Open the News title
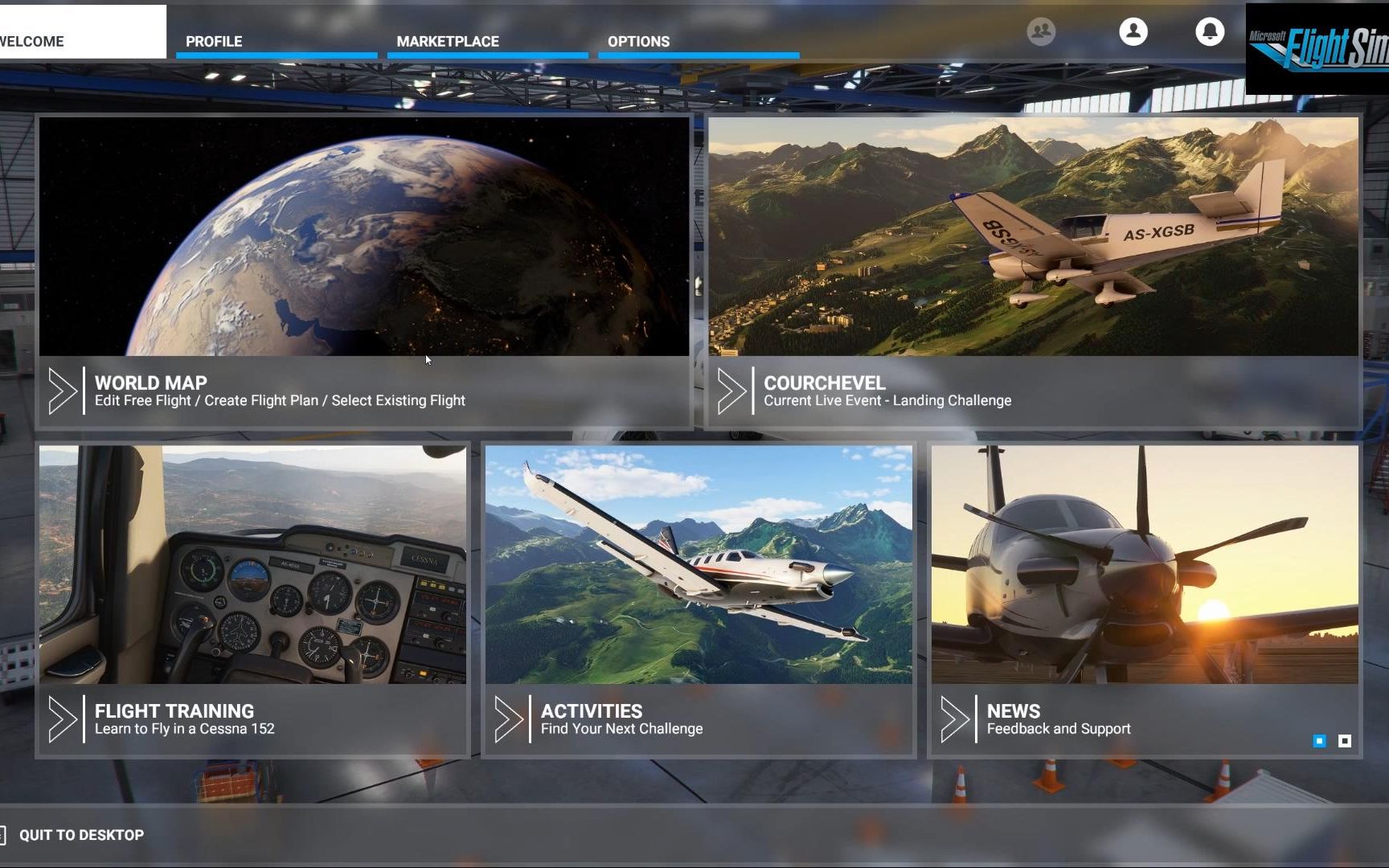This screenshot has height=868, width=1389. [x=1013, y=710]
